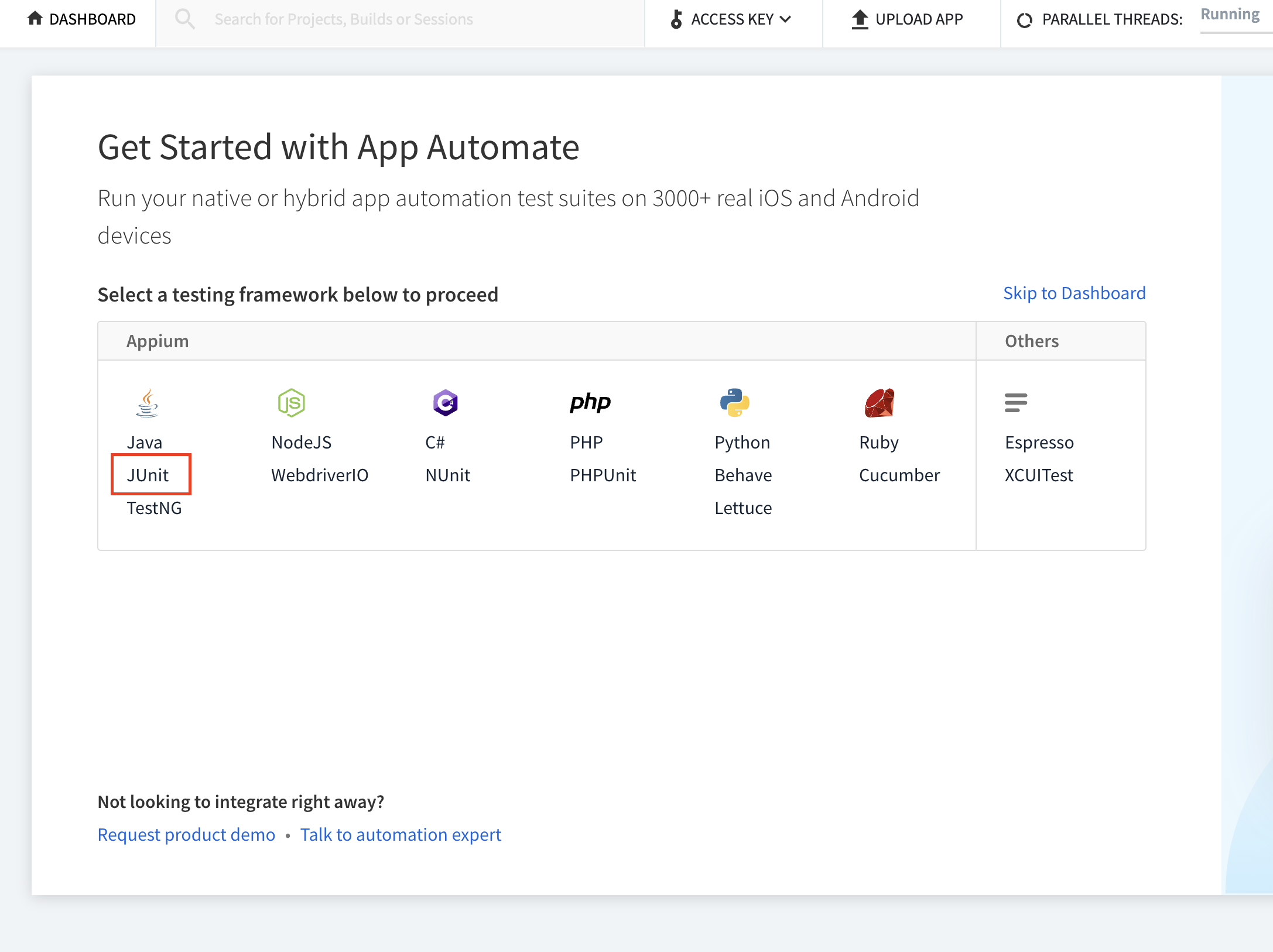Choose the TestNG framework

154,508
